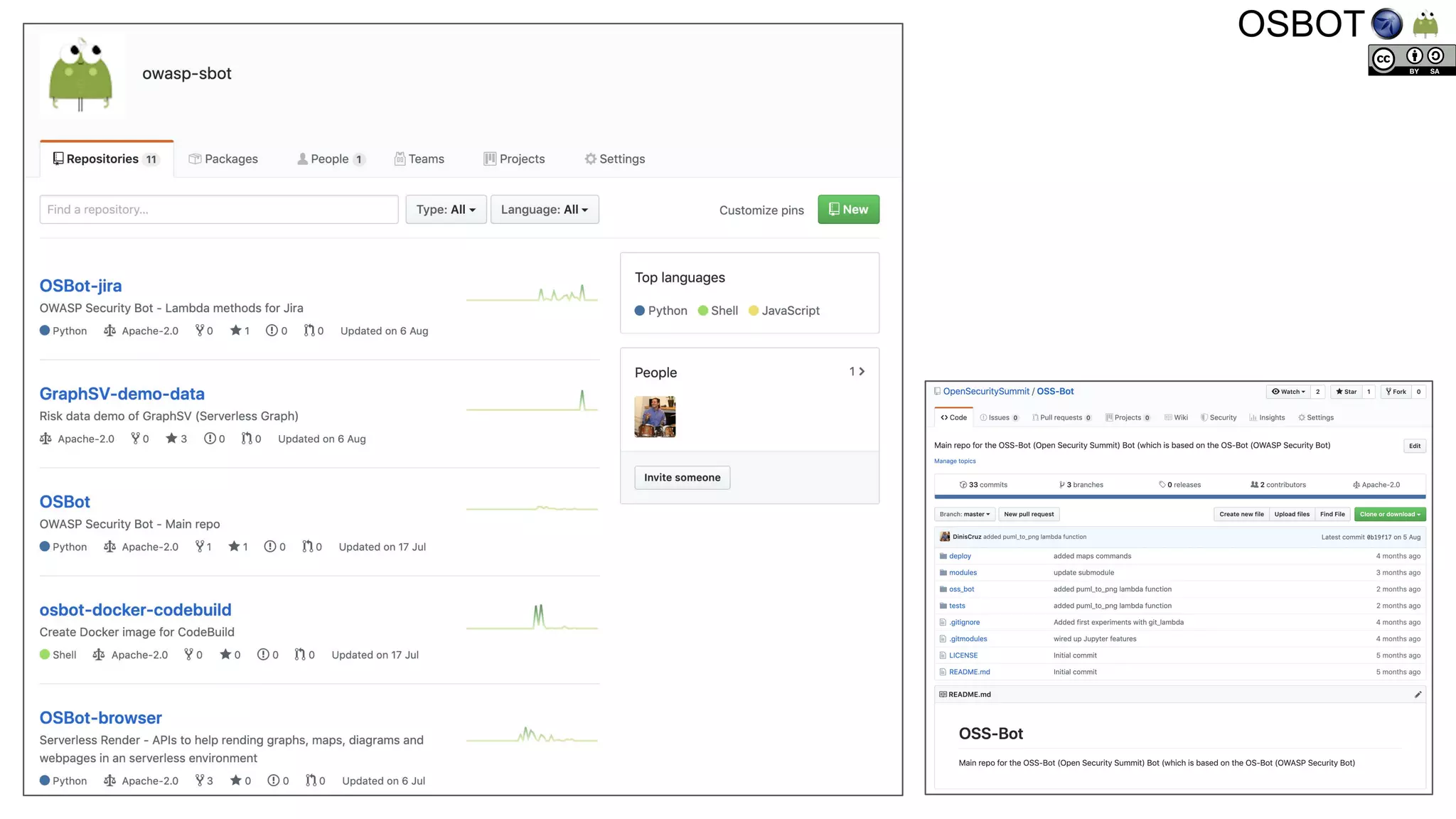Expand the Branch: master selector
The width and height of the screenshot is (1456, 819).
coord(964,514)
